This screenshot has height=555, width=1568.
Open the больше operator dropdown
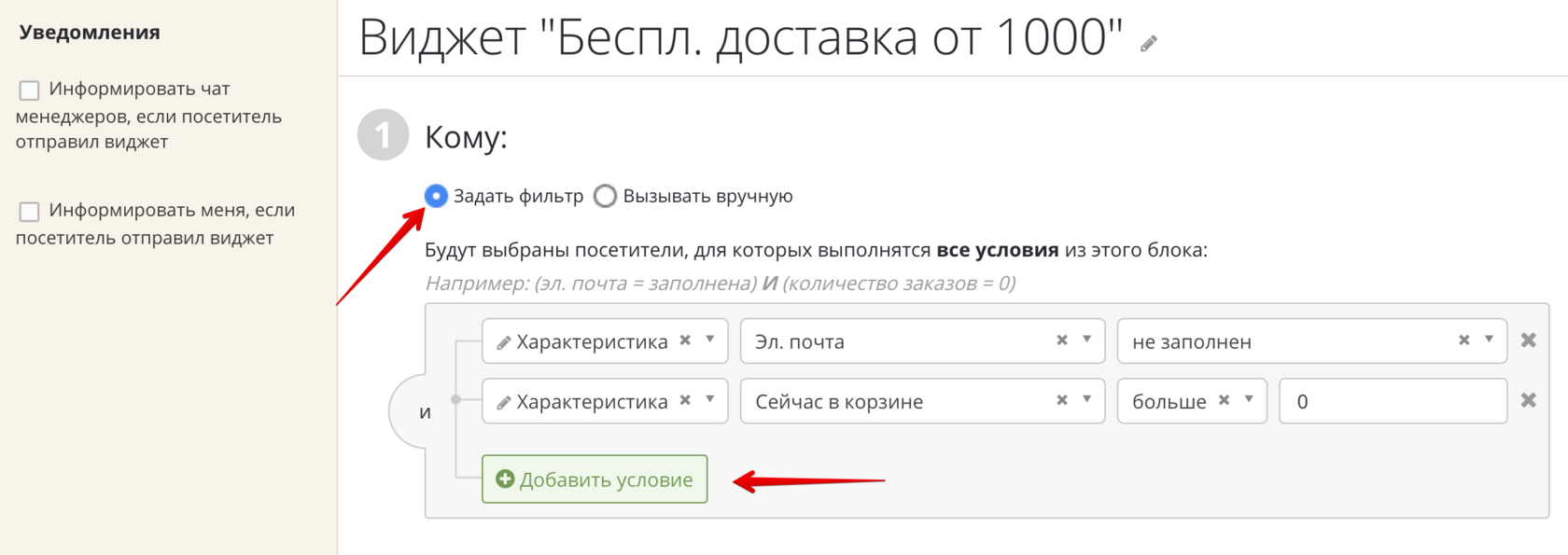coord(1249,399)
